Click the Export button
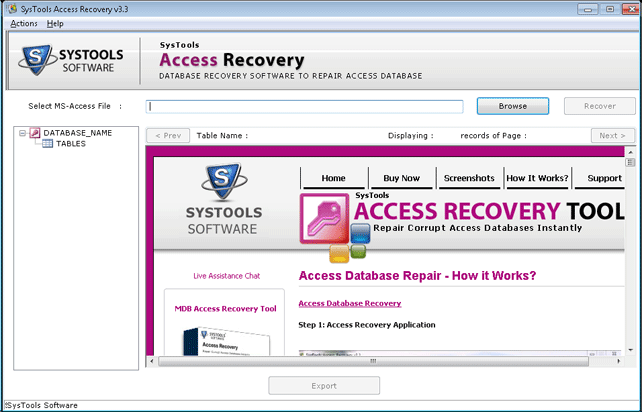 click(324, 386)
